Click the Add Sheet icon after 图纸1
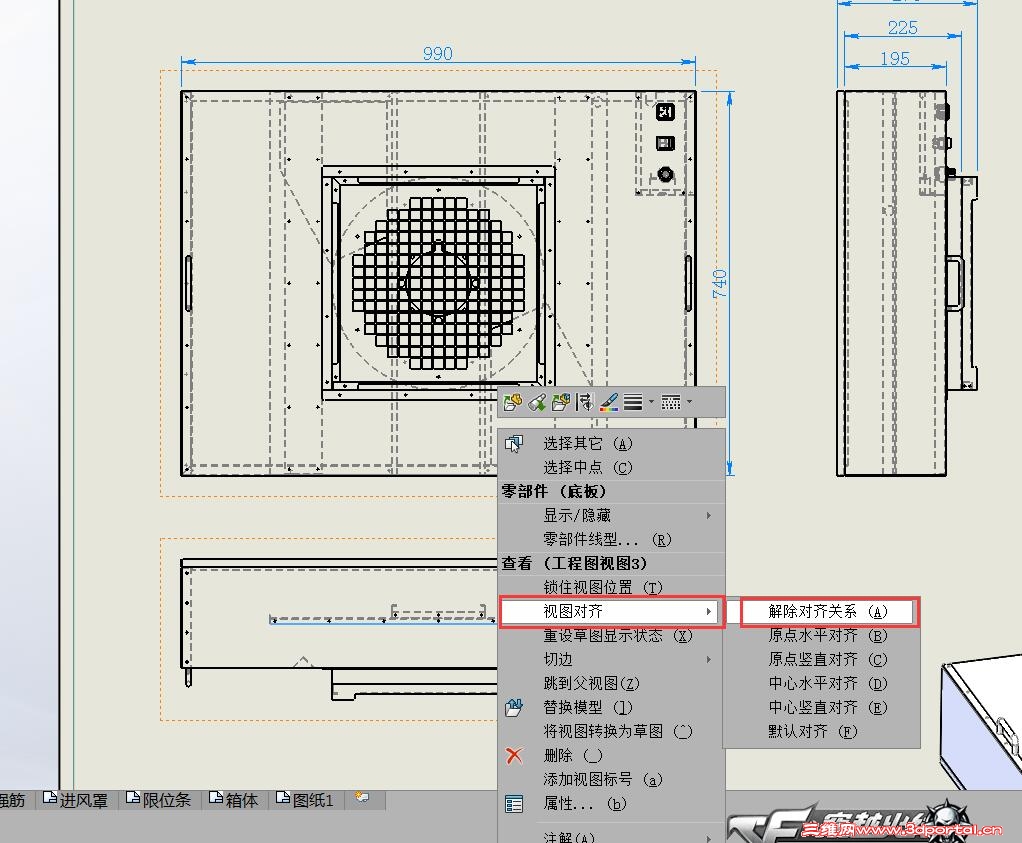Viewport: 1022px width, 843px height. point(362,797)
